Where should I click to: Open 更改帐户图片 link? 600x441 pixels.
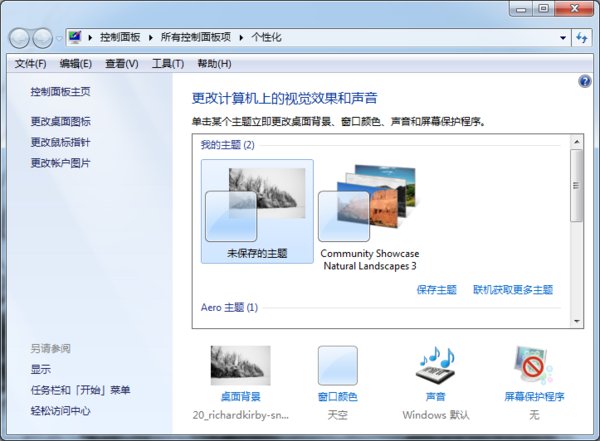point(60,163)
